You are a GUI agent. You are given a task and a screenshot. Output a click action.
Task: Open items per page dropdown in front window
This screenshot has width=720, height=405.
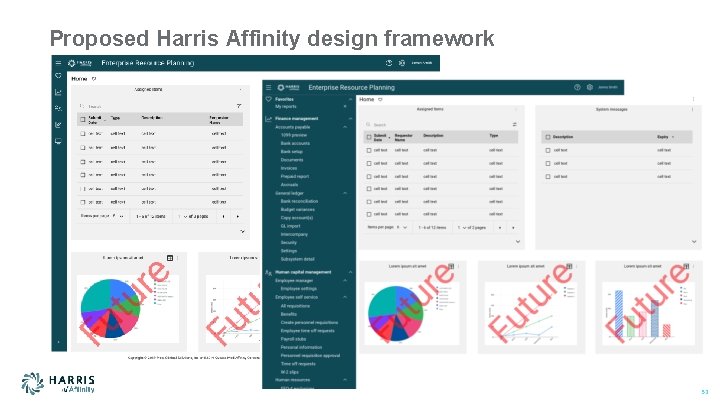click(x=402, y=227)
